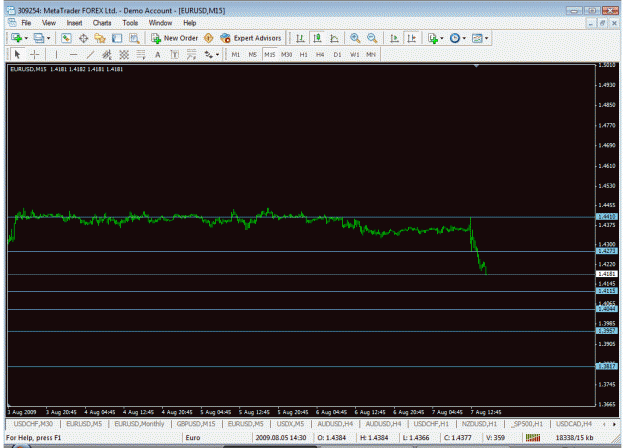Open the View menu
This screenshot has width=625, height=448.
[49, 23]
